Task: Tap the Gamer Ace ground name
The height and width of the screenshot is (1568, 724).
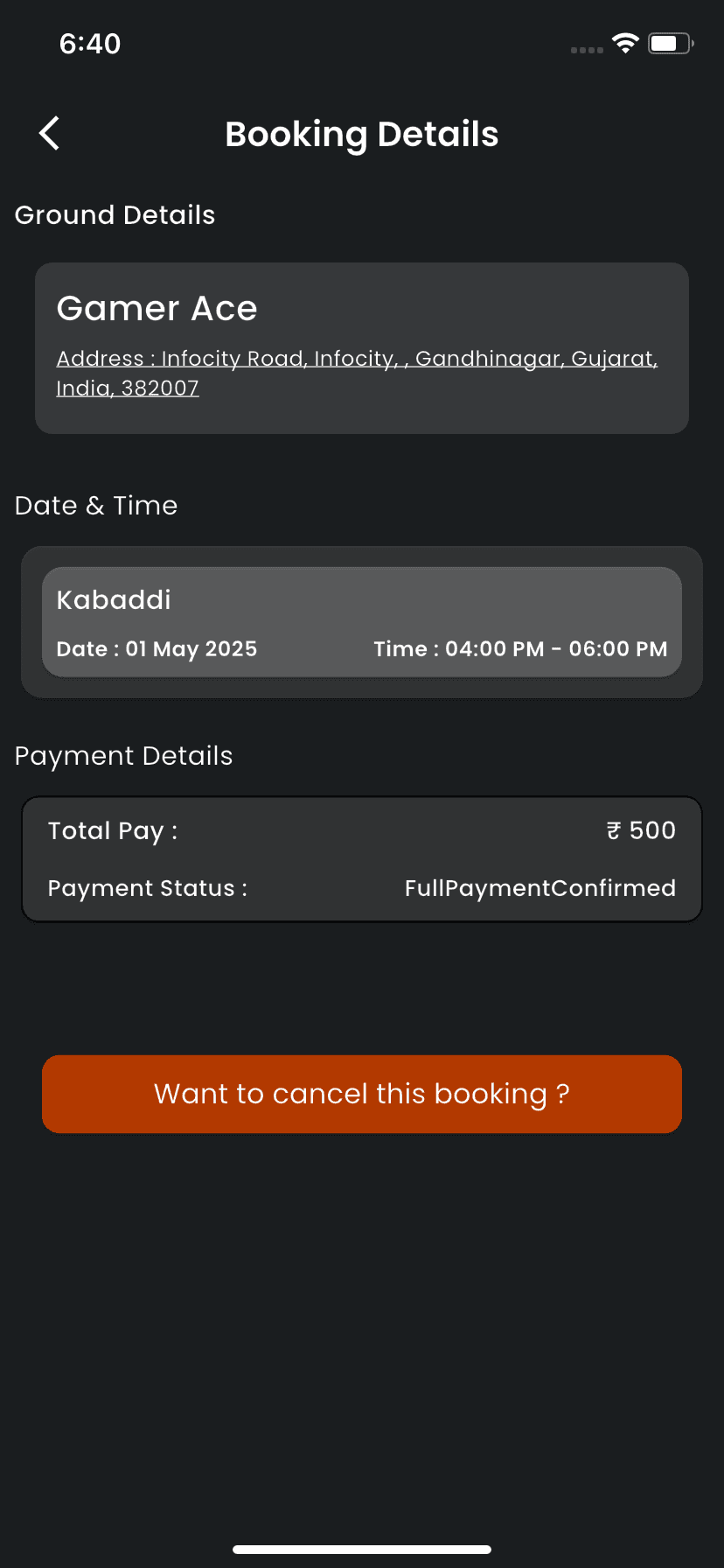Action: point(157,309)
